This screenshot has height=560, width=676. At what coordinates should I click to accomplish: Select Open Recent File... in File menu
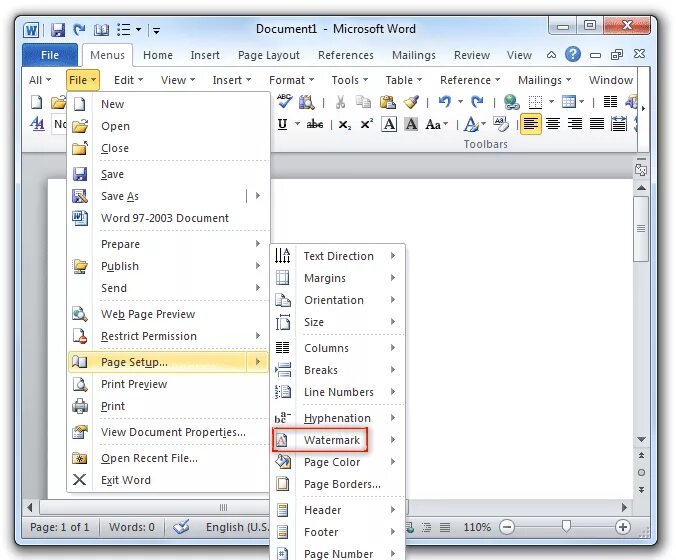pyautogui.click(x=168, y=458)
